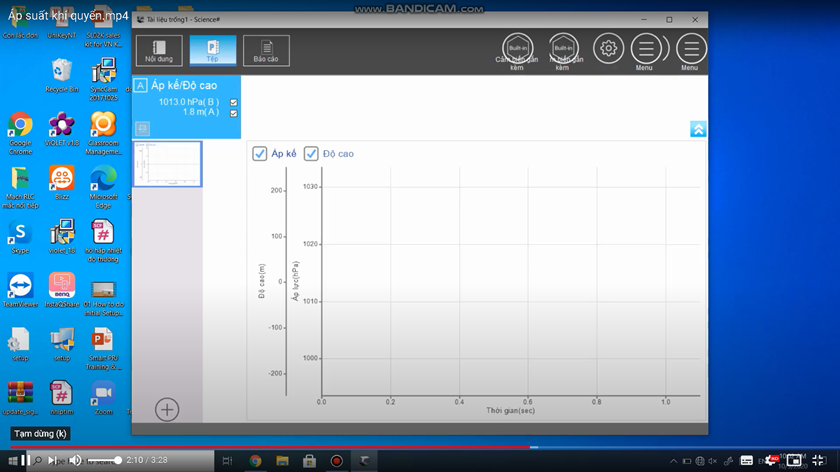Uncheck the 1013.0 hPa(B) sensor checkbox
840x472 pixels.
click(x=234, y=102)
